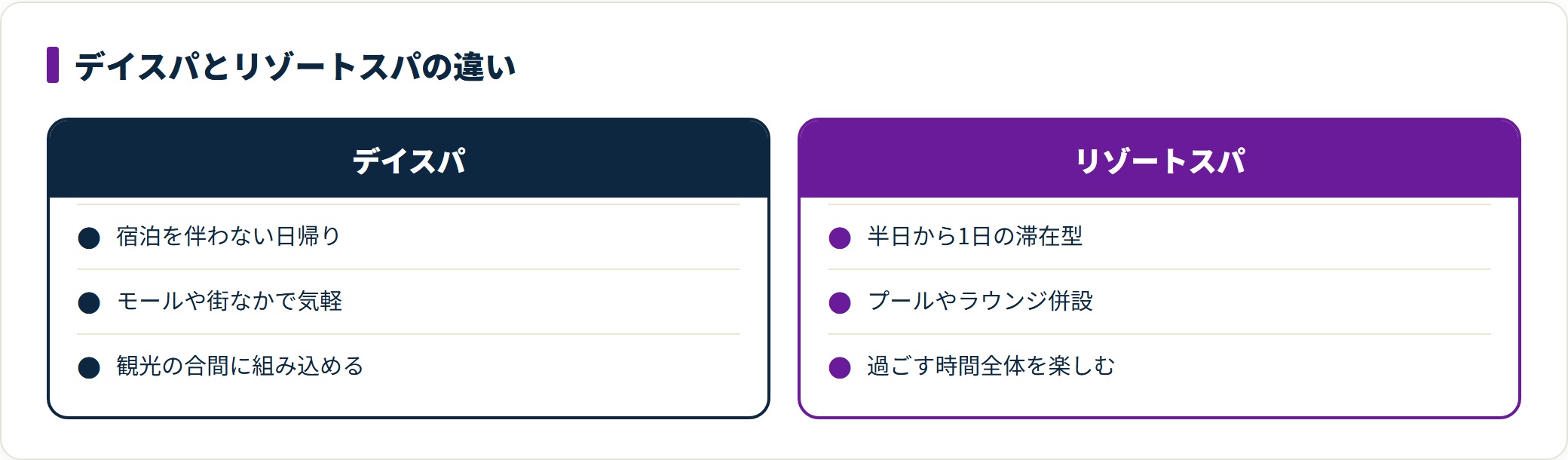The image size is (1568, 460).
Task: Click the navy bullet beside 観光の合間に組み込める
Action: (x=89, y=368)
